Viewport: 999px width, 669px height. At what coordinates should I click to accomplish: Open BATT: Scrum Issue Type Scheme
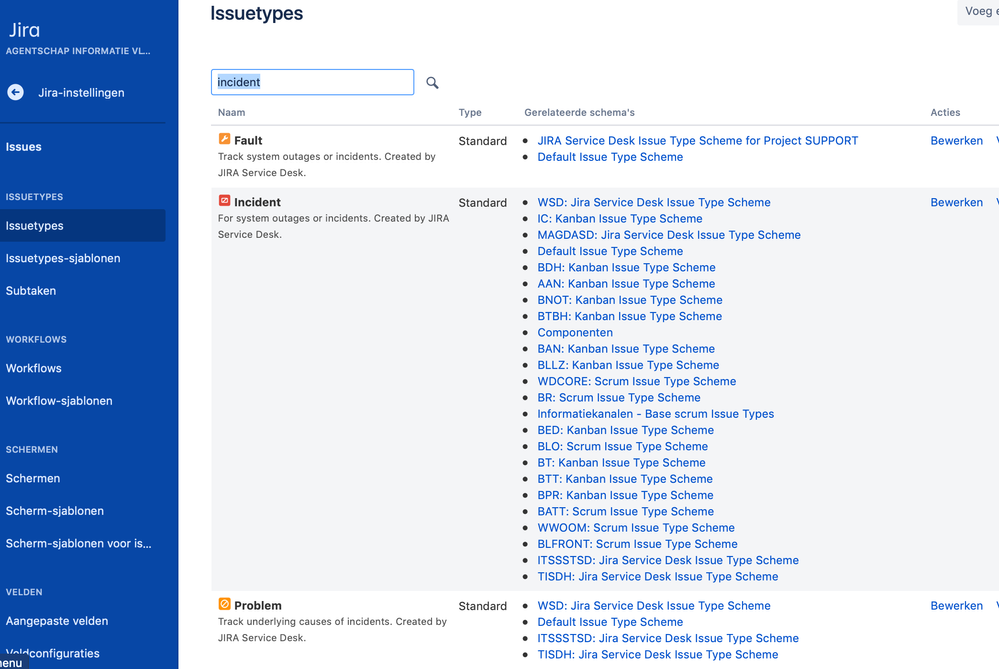pyautogui.click(x=625, y=512)
